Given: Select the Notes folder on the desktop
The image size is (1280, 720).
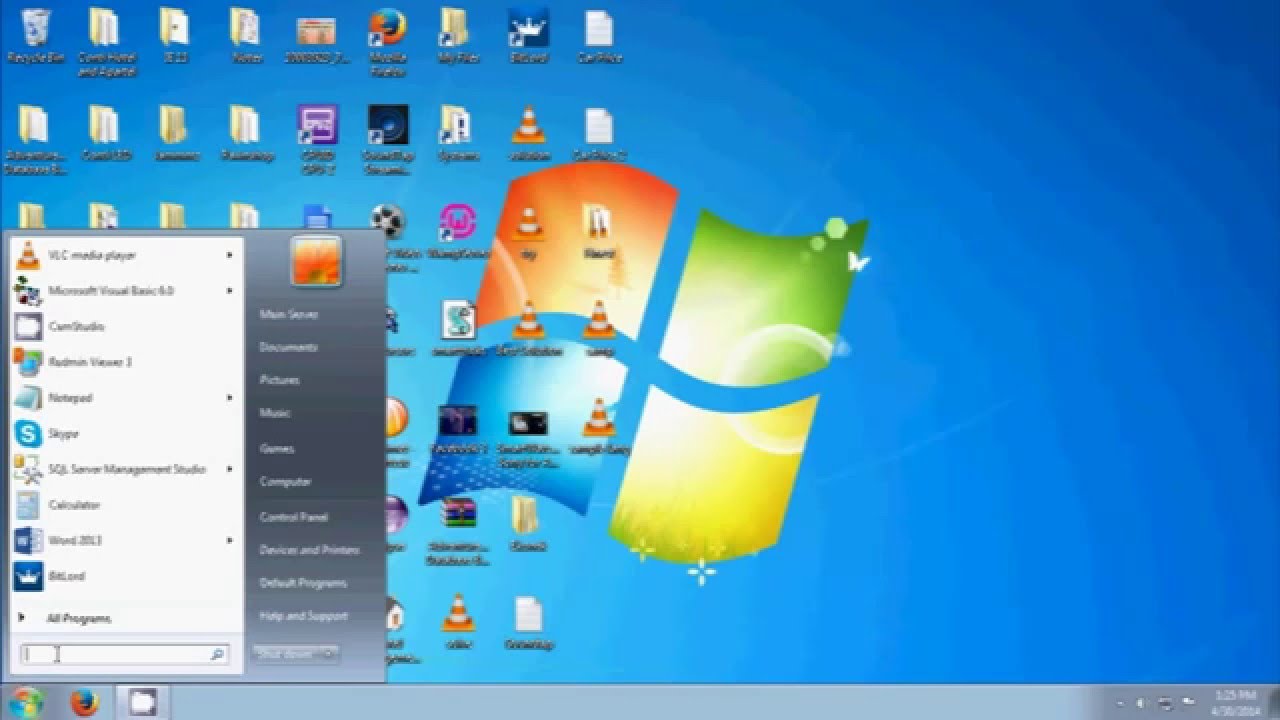Looking at the screenshot, I should click(246, 36).
